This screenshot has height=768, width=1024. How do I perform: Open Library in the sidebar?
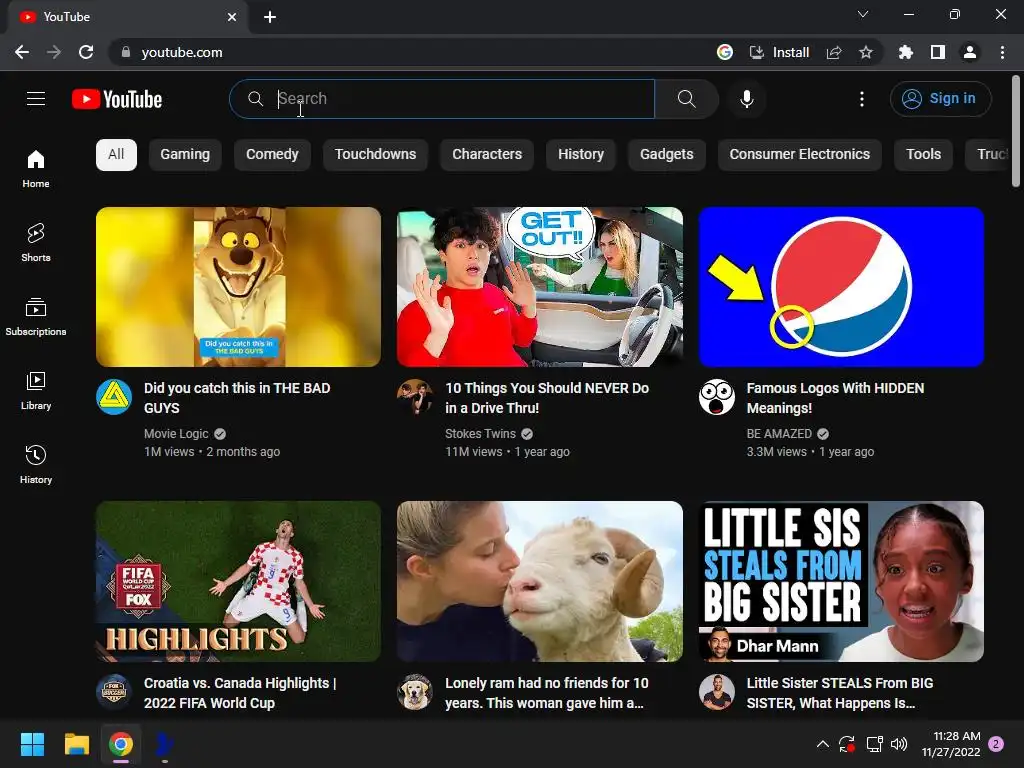tap(36, 391)
